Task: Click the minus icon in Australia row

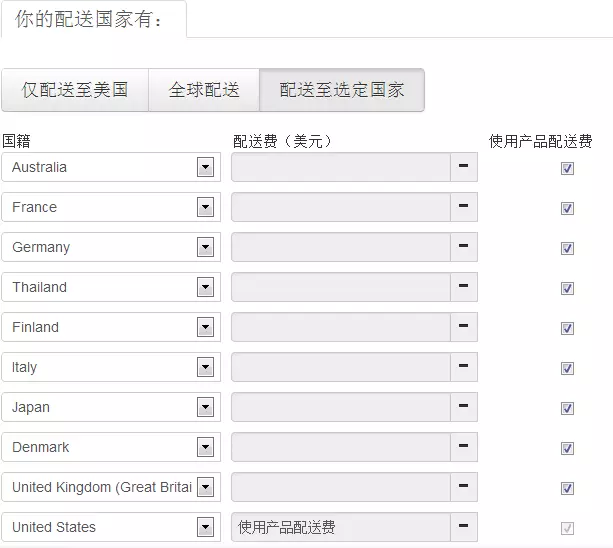Action: [x=464, y=167]
